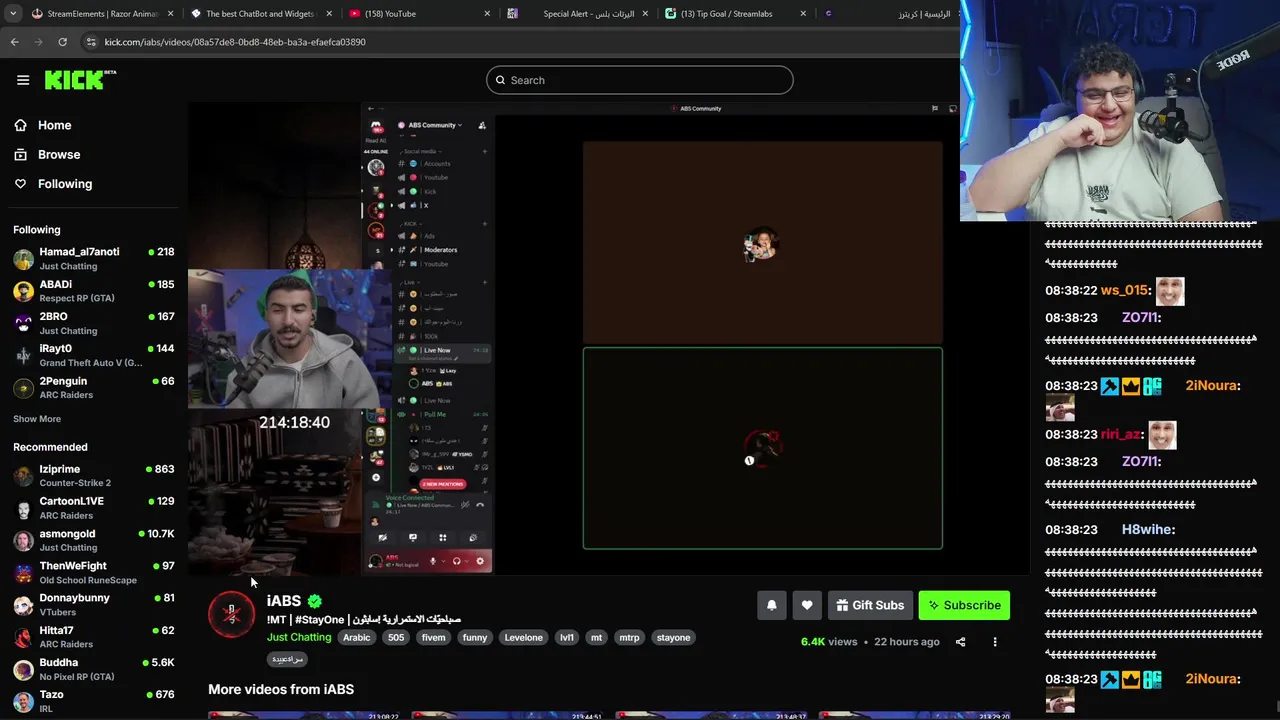This screenshot has width=1280, height=720.
Task: Toggle notification bell for iABS
Action: point(772,605)
